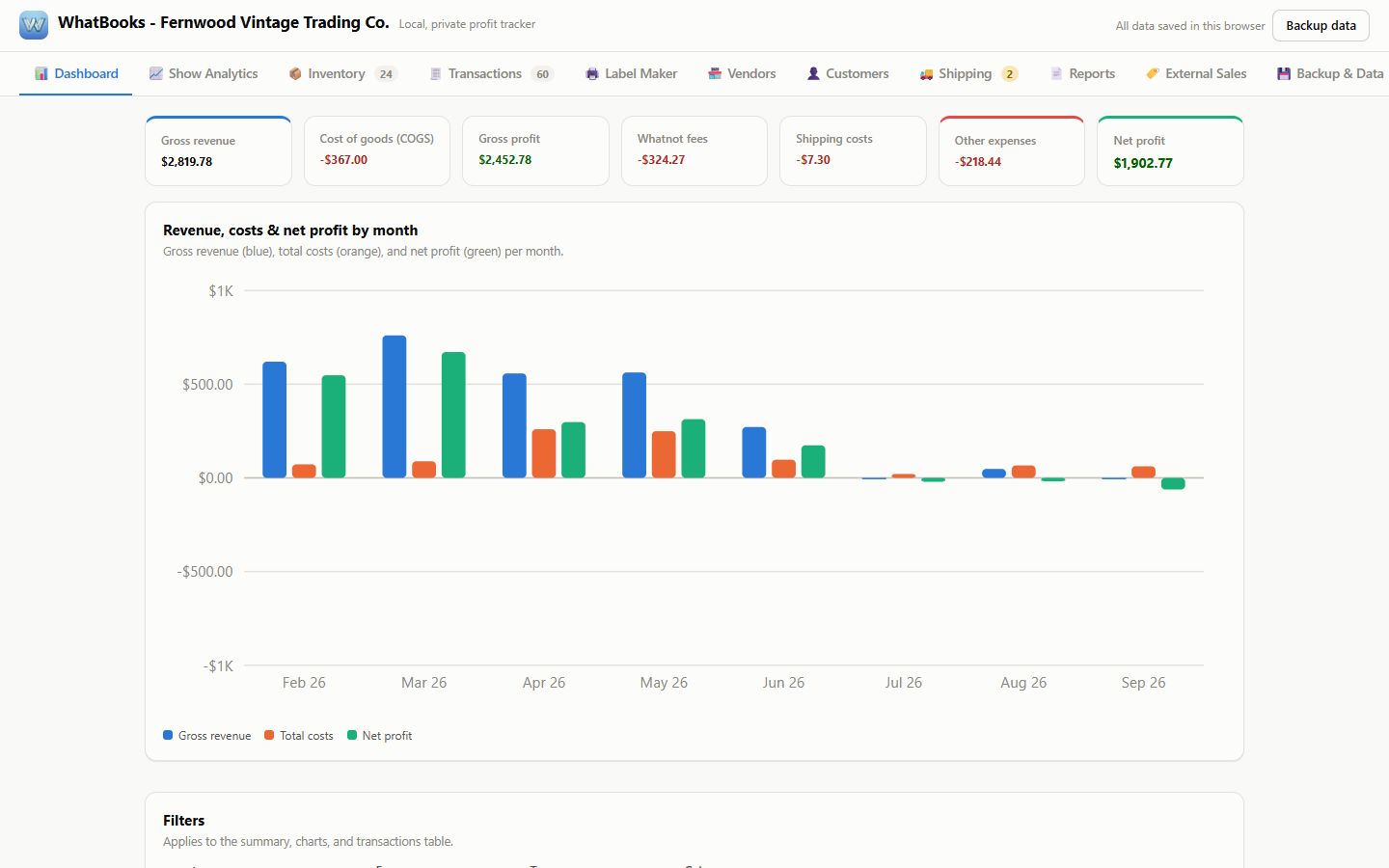This screenshot has height=868, width=1389.
Task: Toggle the Gross revenue legend swatch
Action: (x=168, y=735)
